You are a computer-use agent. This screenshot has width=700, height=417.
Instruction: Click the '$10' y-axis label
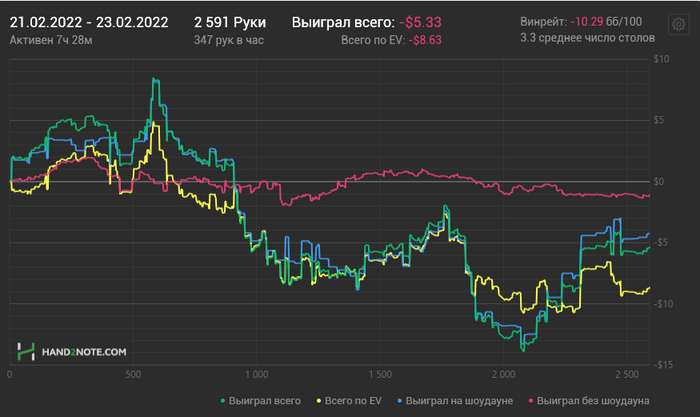661,59
